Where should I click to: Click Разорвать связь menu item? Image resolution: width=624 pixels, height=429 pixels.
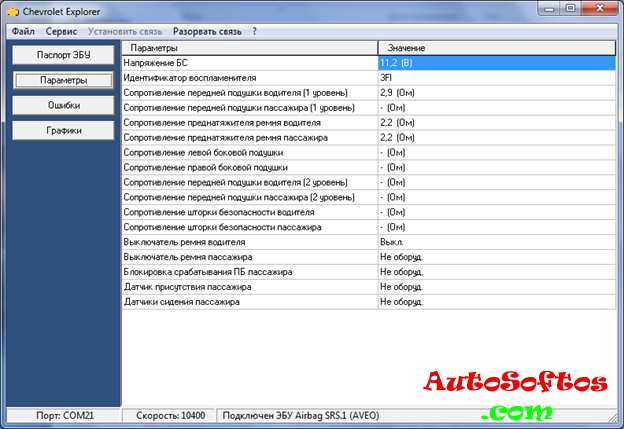(x=207, y=31)
